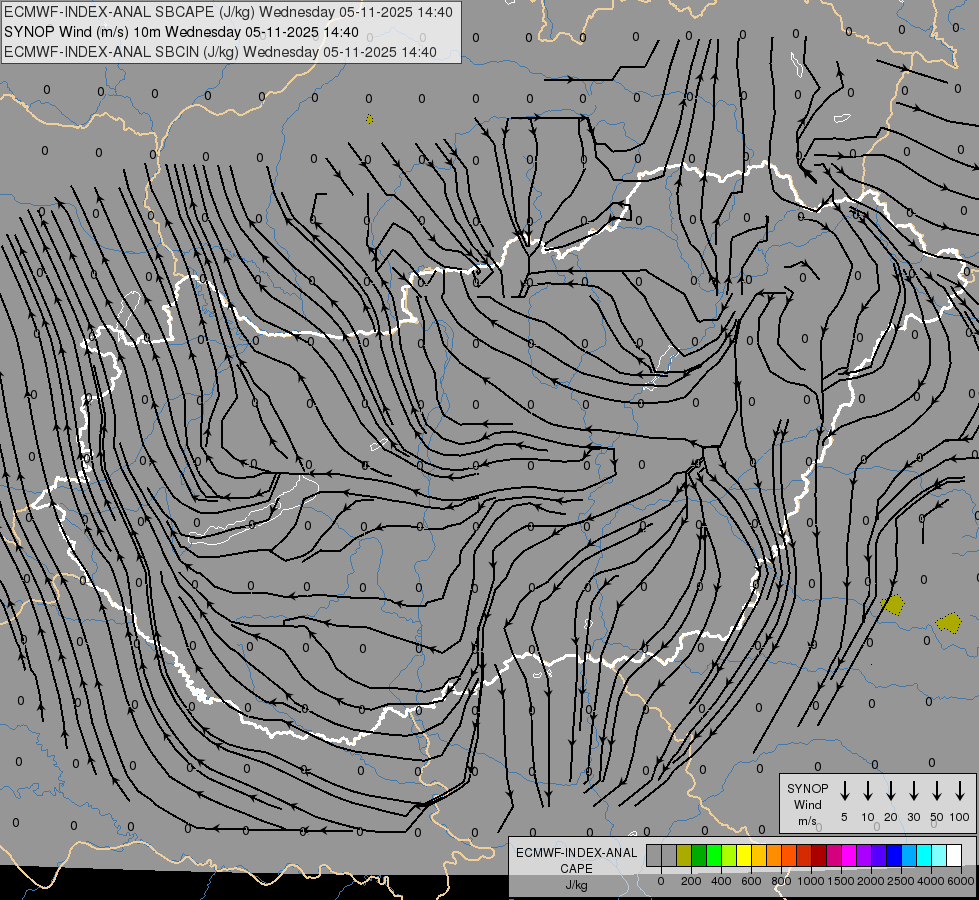Click the 2500 tick on CAPE scale
The height and width of the screenshot is (900, 979).
901,881
